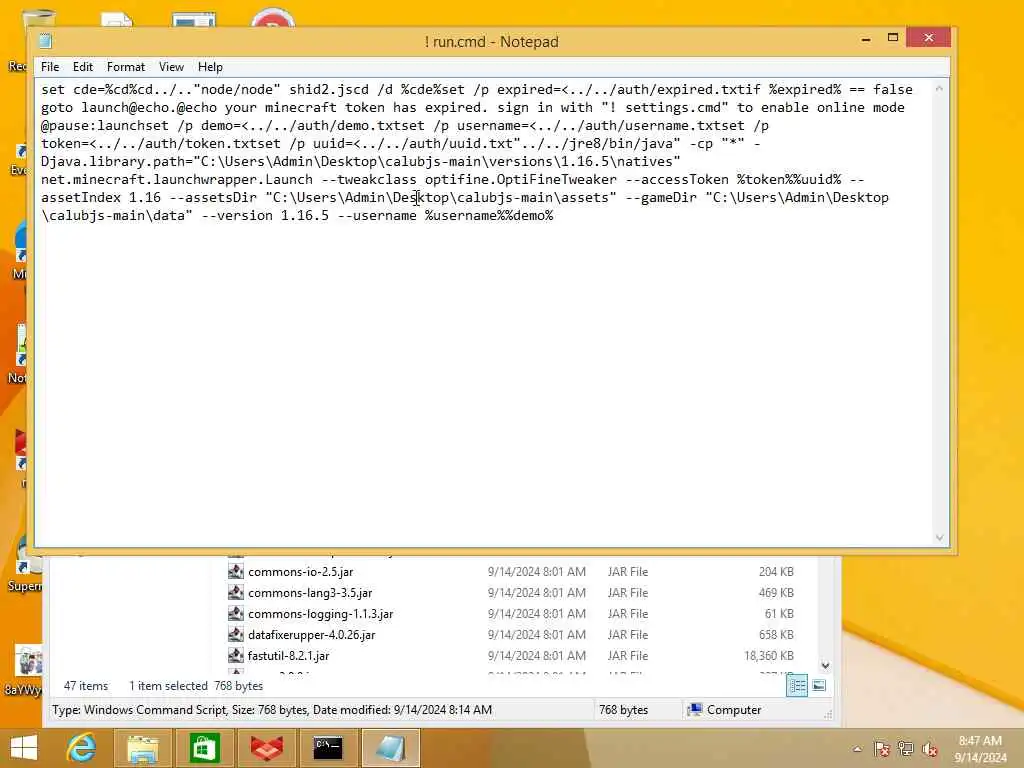
Task: Click the datafixerupper-4.0.26.jar file icon
Action: (236, 634)
